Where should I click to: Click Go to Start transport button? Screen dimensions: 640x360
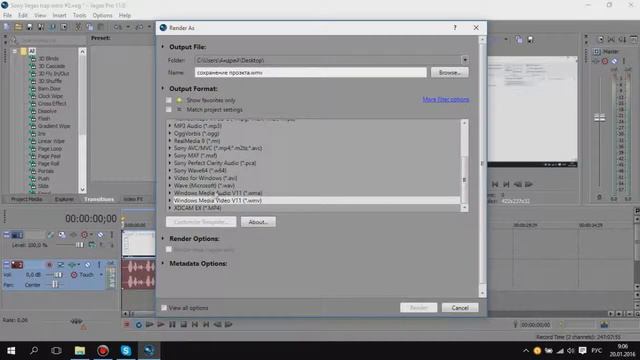pos(195,324)
